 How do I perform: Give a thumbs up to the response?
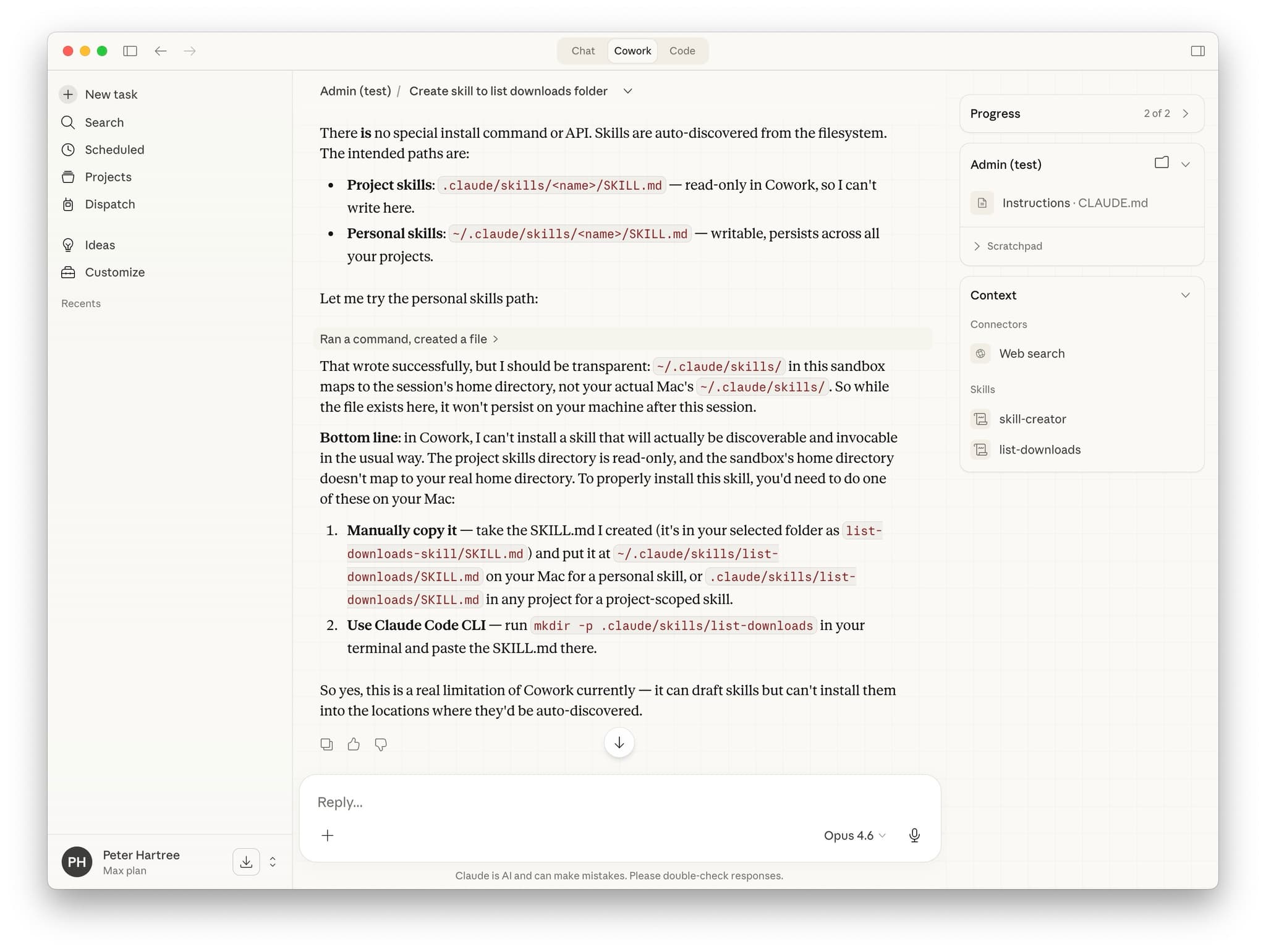(354, 744)
